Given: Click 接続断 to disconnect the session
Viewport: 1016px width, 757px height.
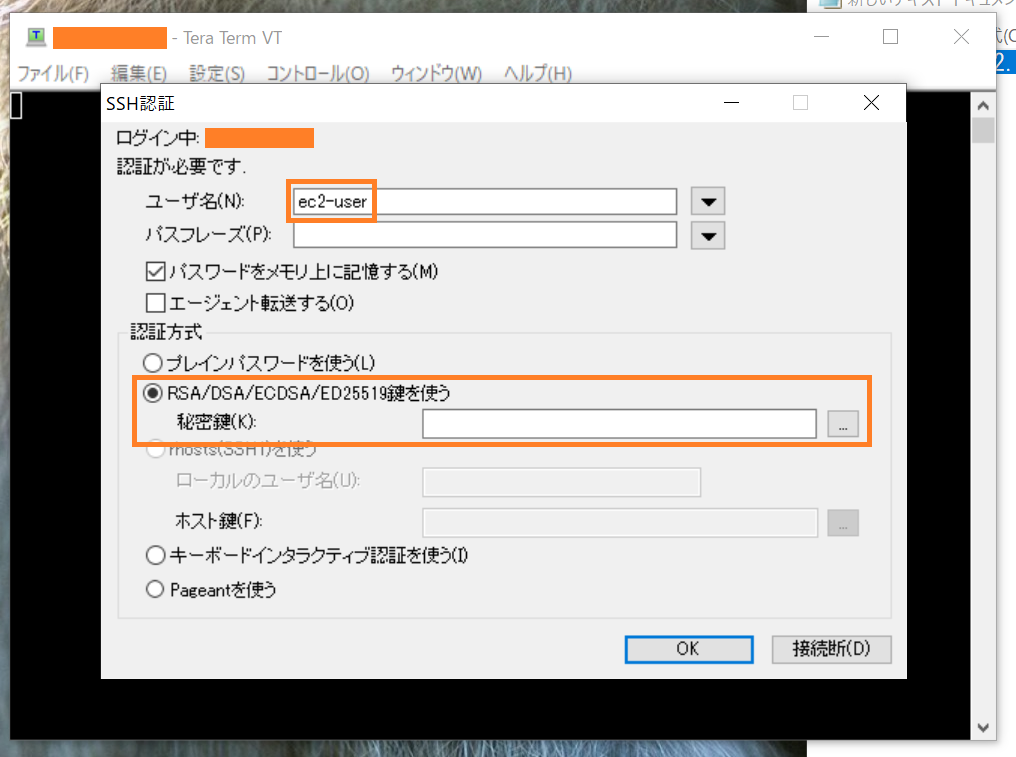Looking at the screenshot, I should tap(830, 649).
